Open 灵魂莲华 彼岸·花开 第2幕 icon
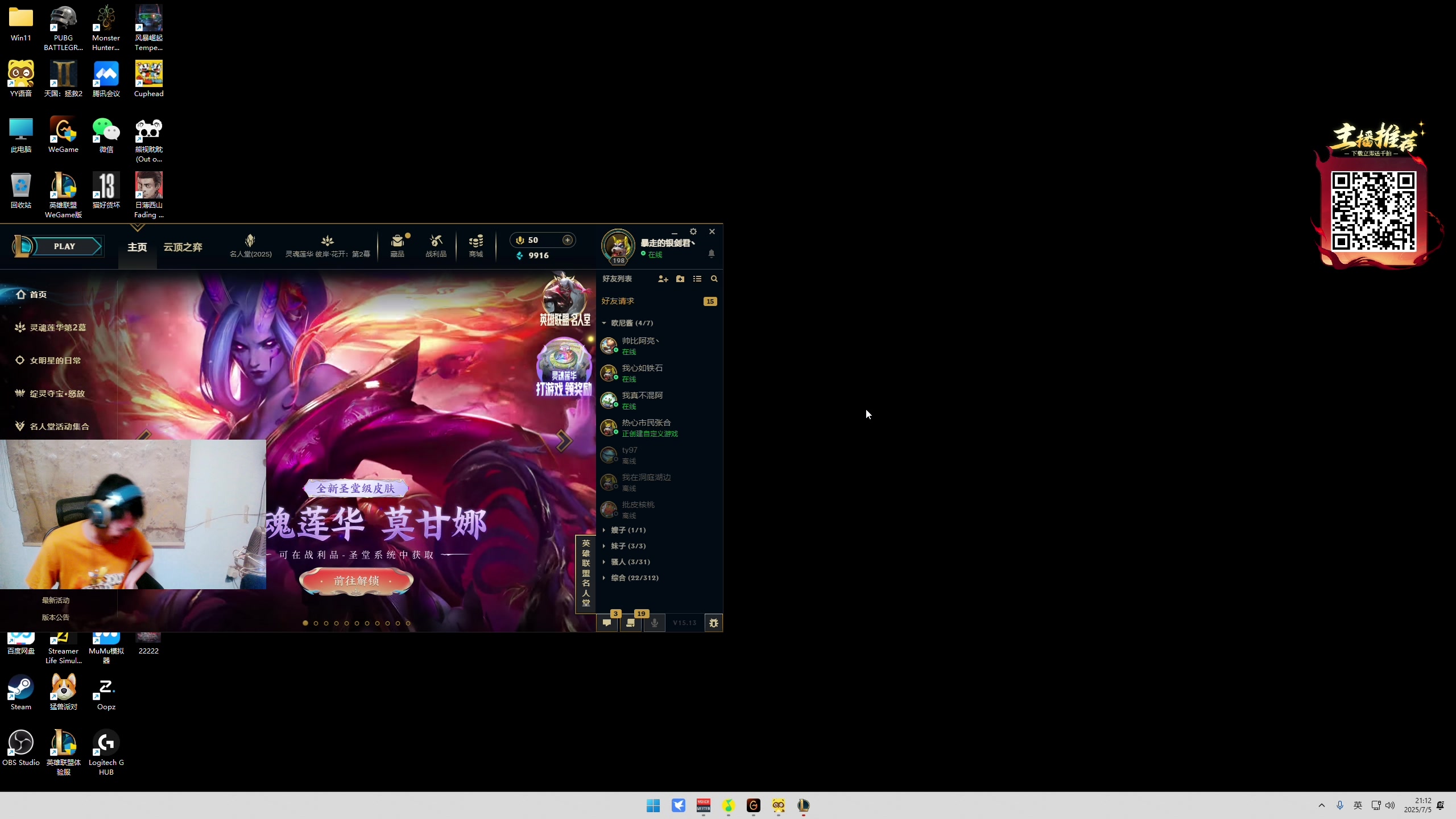The width and height of the screenshot is (1456, 819). click(x=328, y=246)
